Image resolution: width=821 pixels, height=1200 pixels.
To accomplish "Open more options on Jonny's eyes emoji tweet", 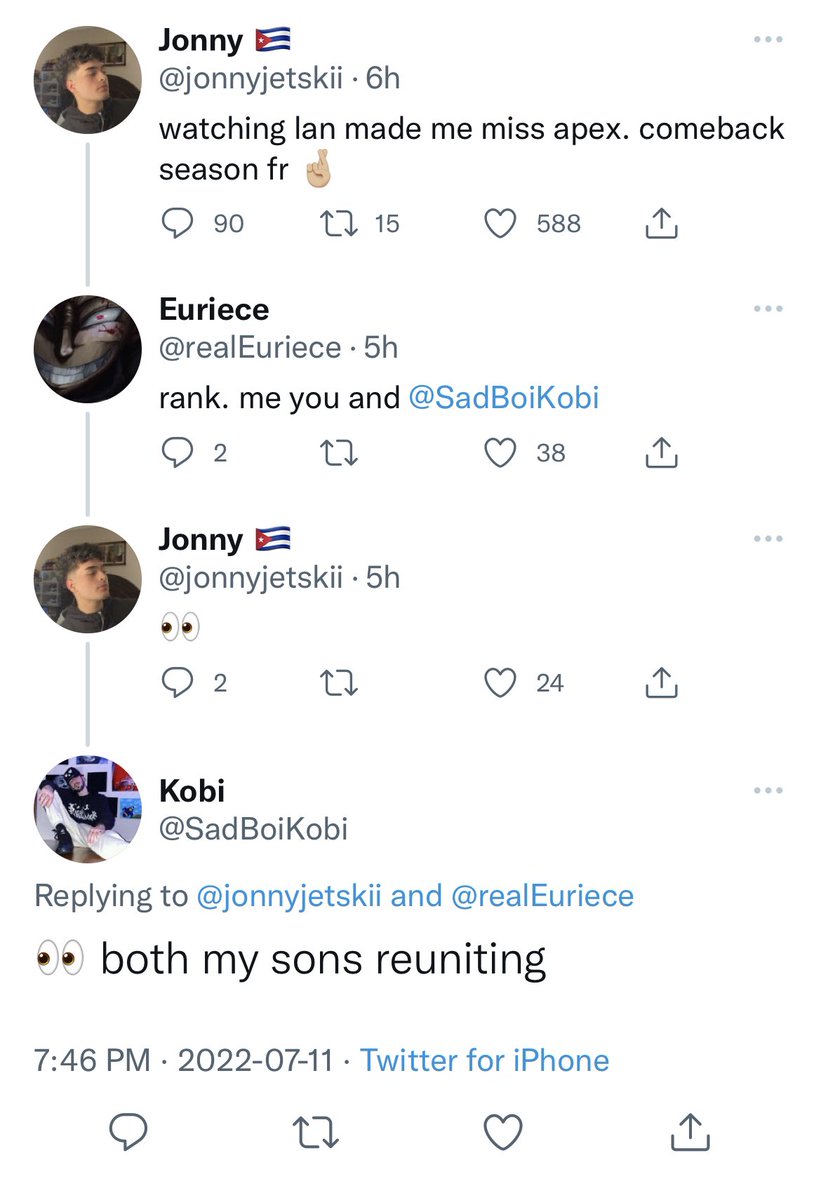I will click(767, 539).
